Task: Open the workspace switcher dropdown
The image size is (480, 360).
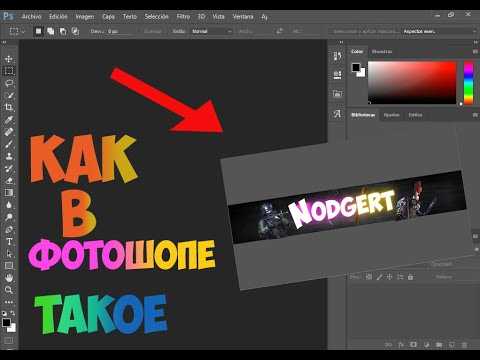Action: [x=439, y=31]
